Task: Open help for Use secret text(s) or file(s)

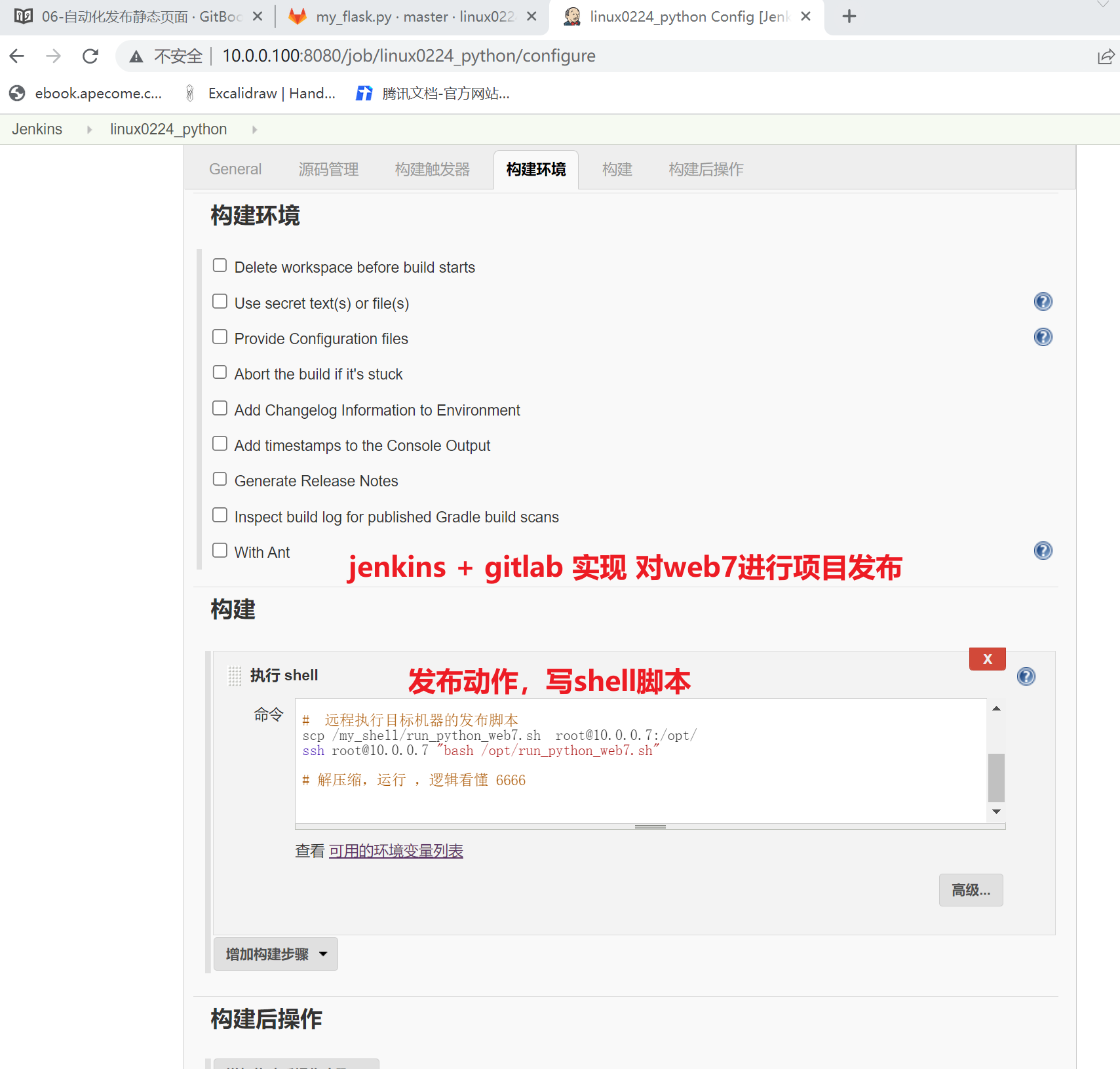Action: point(1043,301)
